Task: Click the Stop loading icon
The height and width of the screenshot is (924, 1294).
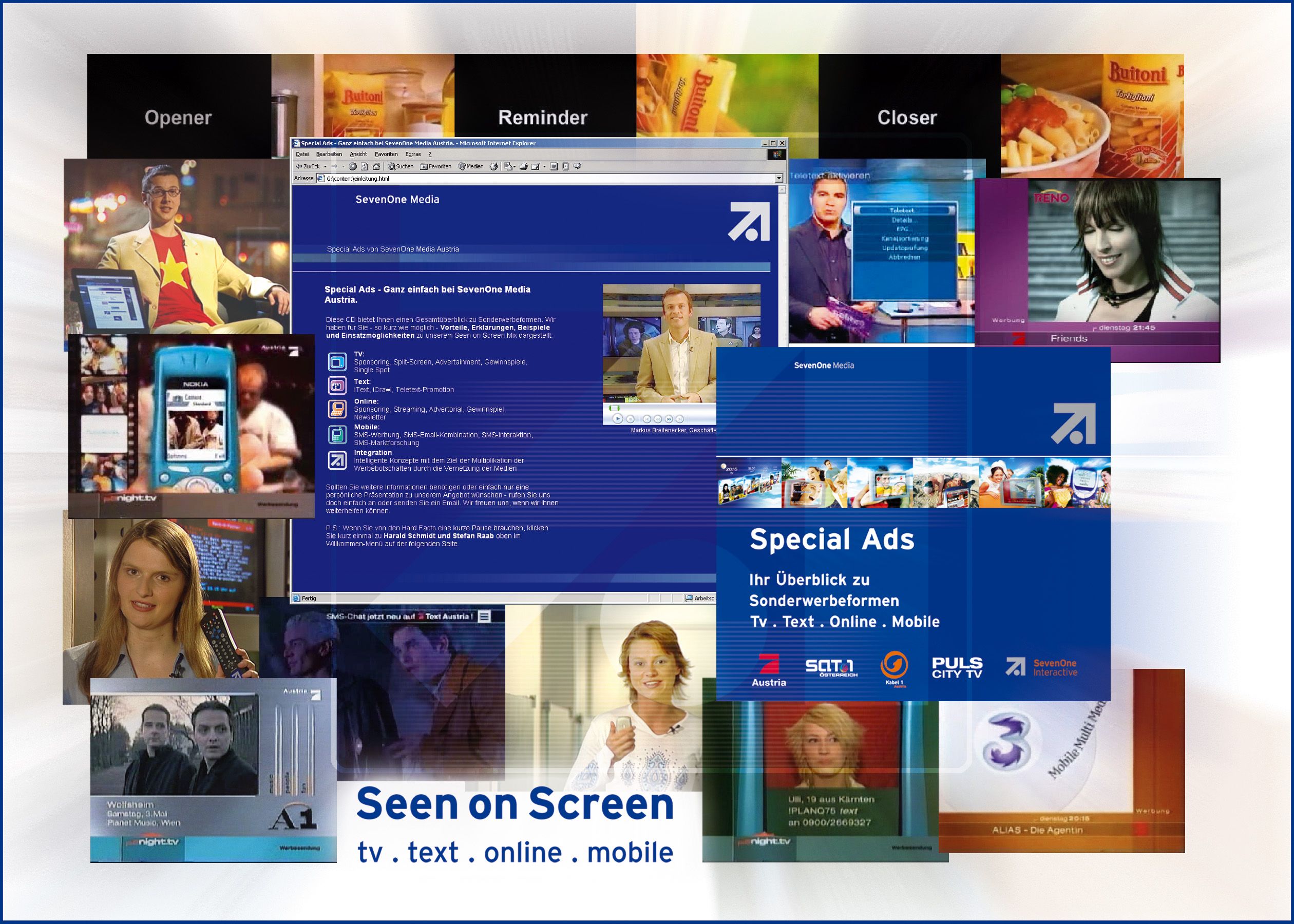Action: (x=353, y=166)
